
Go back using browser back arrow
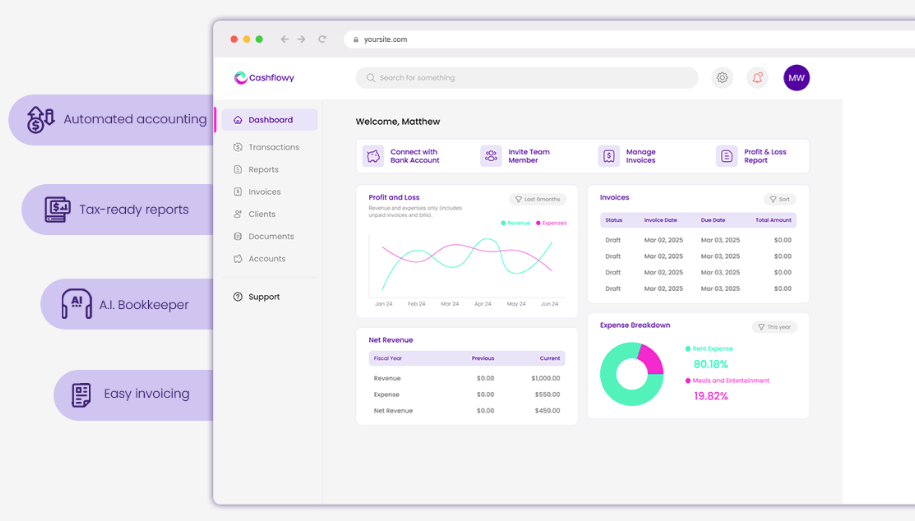point(285,39)
